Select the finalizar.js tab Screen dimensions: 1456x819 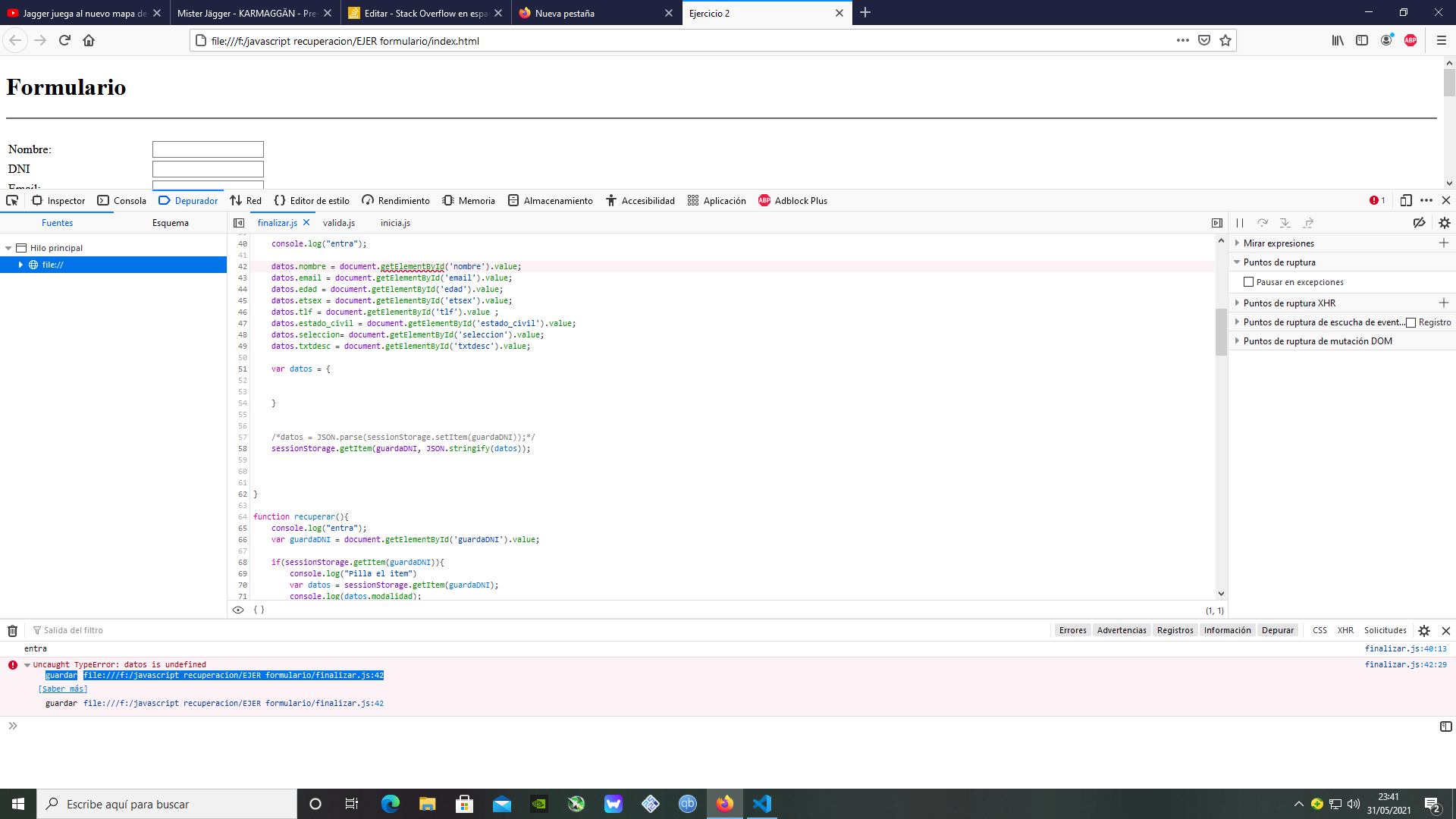click(x=276, y=223)
